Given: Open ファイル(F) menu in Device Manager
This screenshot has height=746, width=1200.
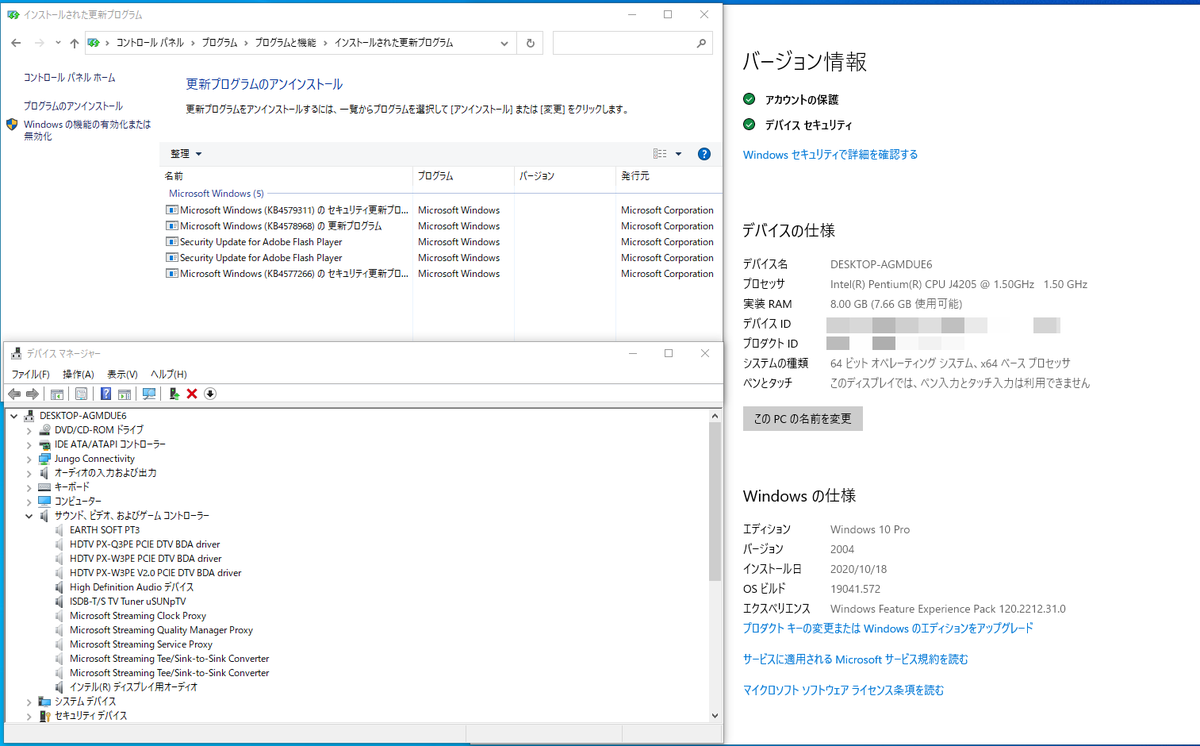Looking at the screenshot, I should click(30, 374).
